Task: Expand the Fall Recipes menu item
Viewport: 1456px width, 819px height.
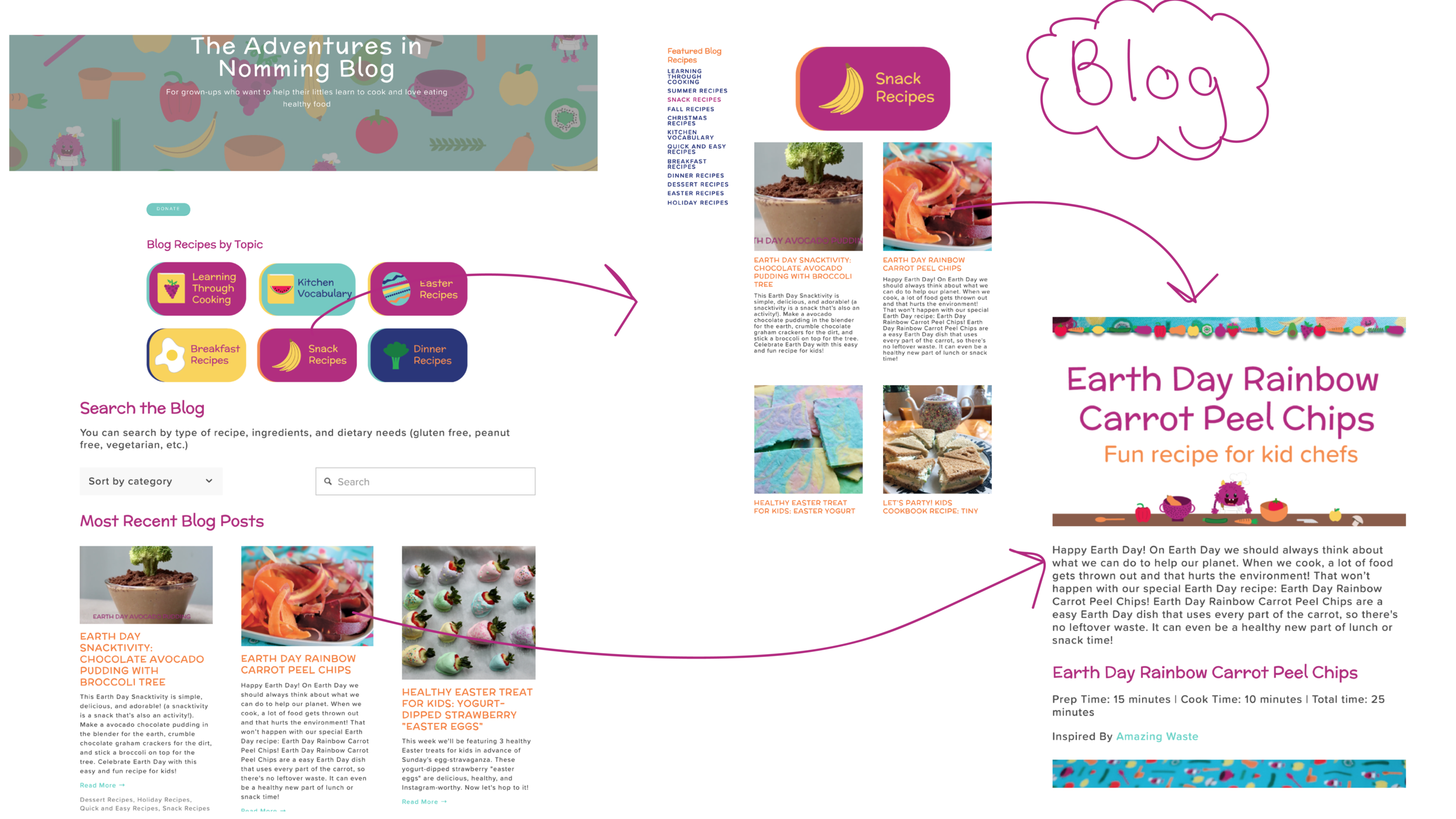Action: (x=690, y=109)
